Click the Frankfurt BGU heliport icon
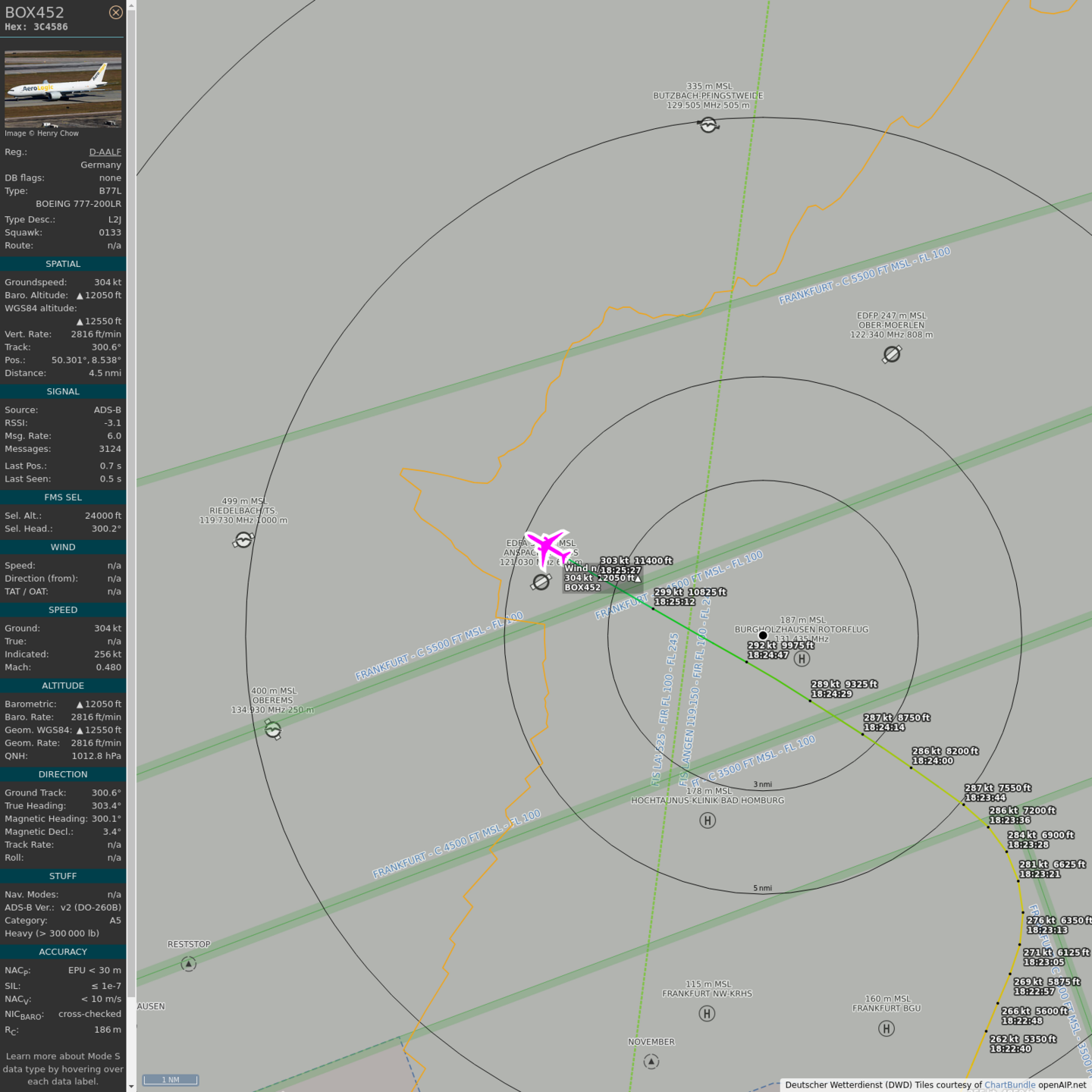1092x1092 pixels. 886,1028
